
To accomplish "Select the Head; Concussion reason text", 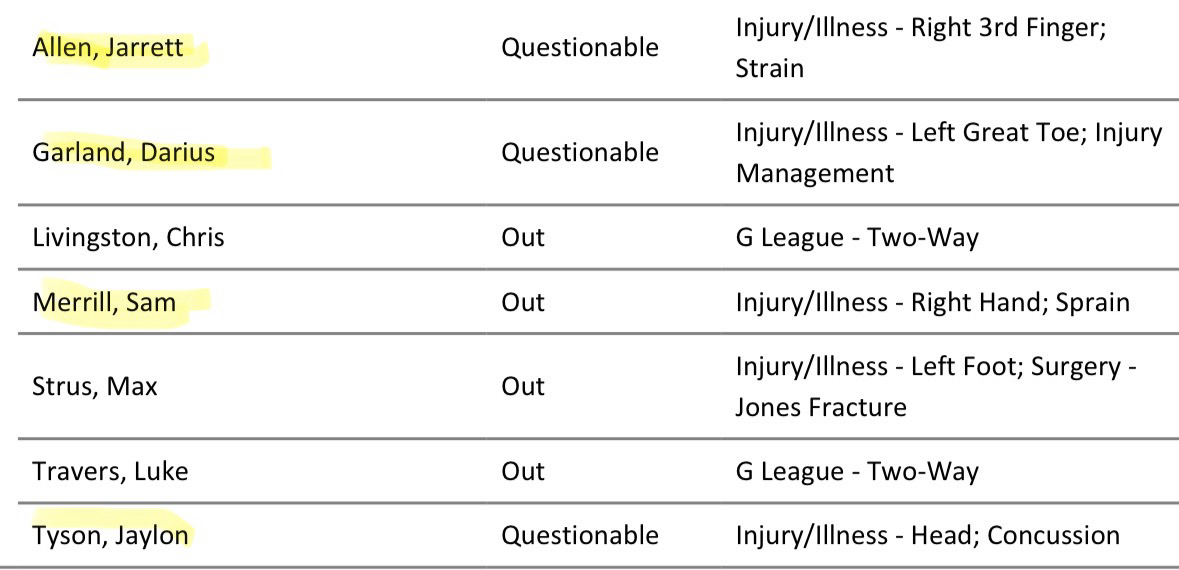I will (x=927, y=535).
